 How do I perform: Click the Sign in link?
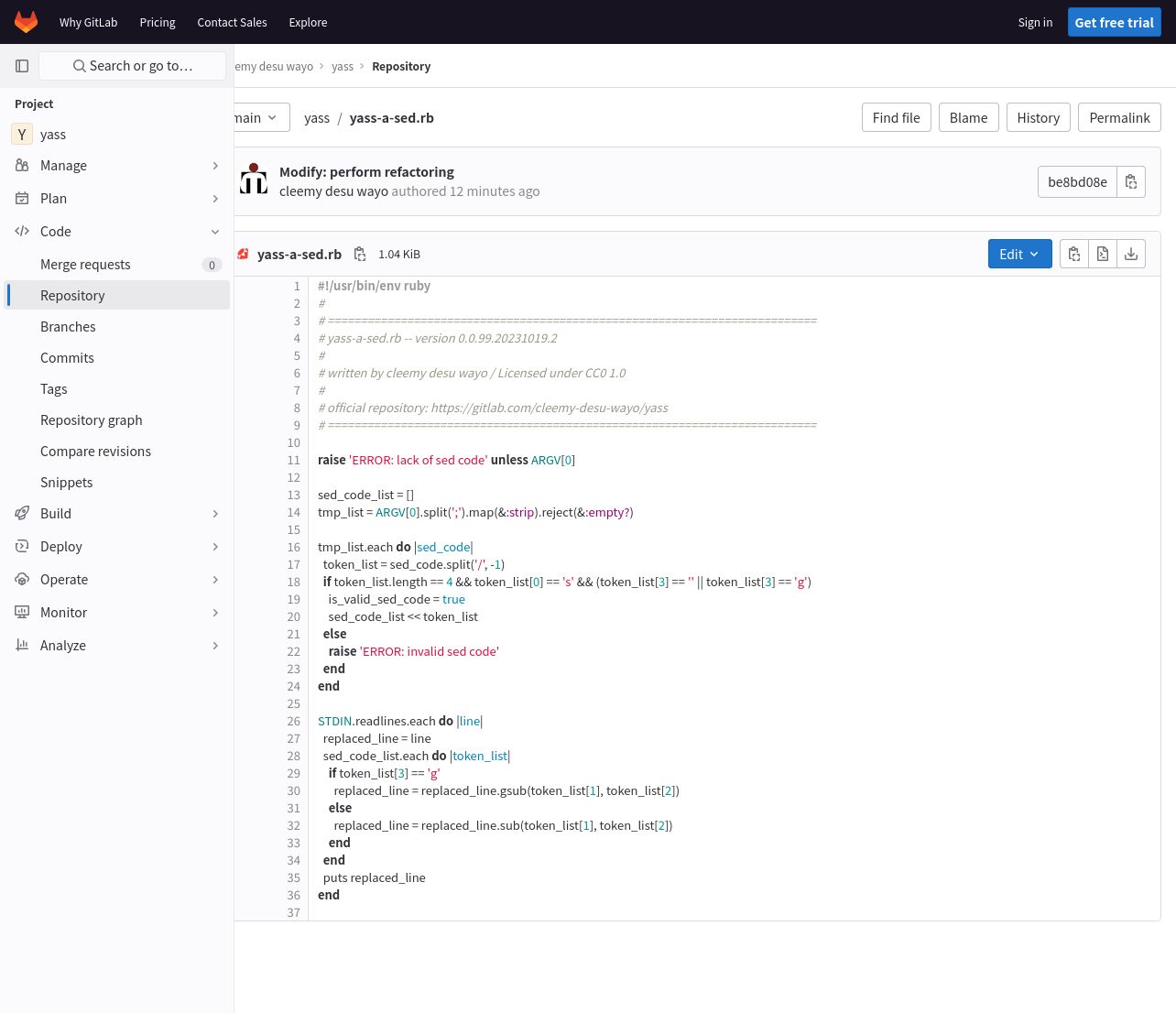(x=1035, y=22)
